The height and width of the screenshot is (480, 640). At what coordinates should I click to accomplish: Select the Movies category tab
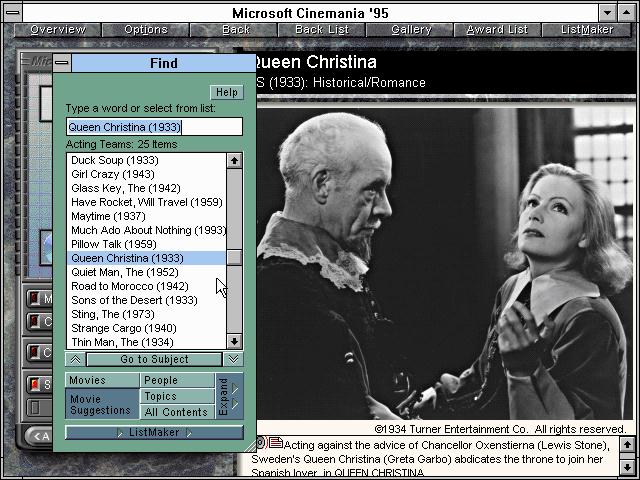pyautogui.click(x=102, y=380)
